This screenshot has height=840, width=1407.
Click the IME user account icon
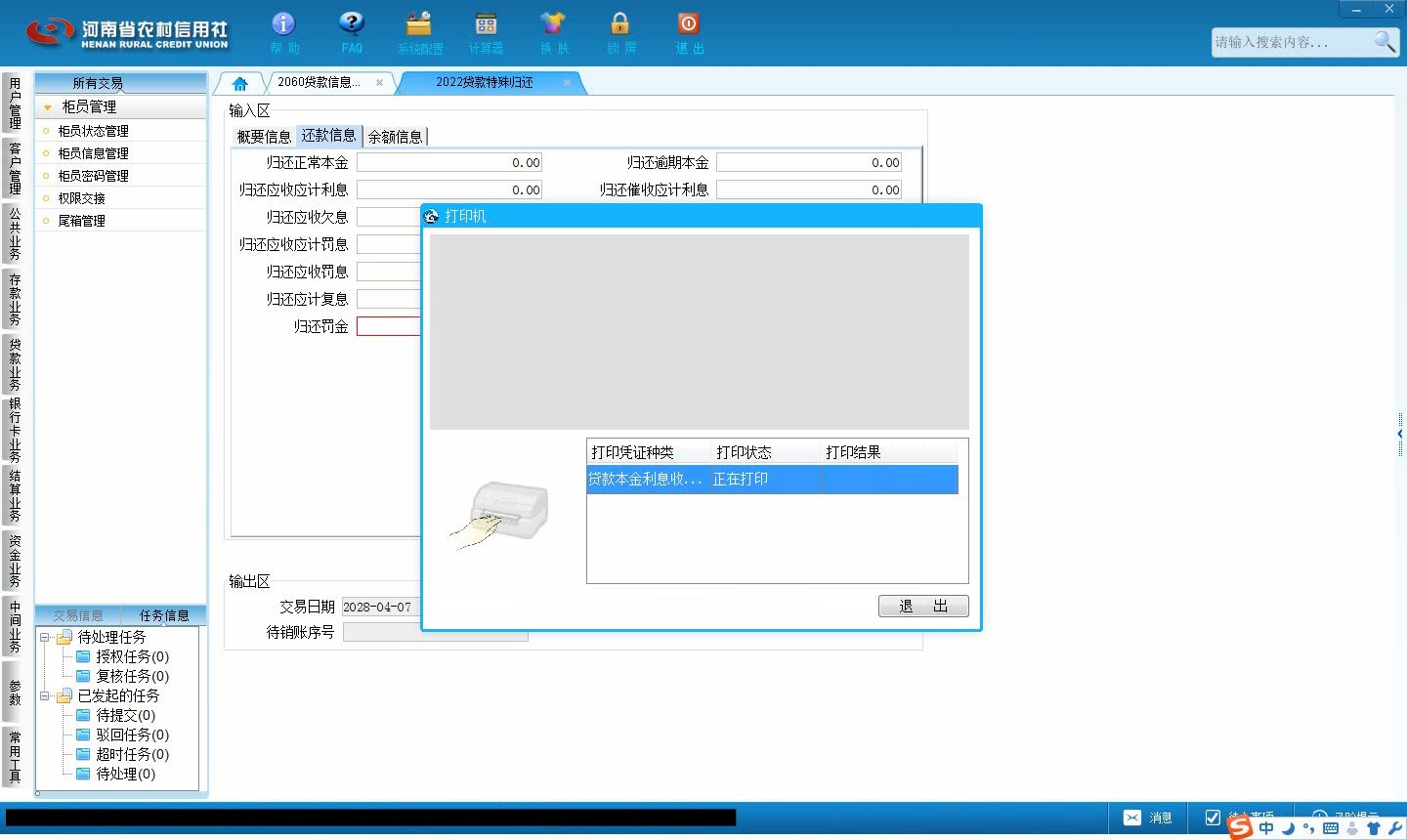(x=1352, y=828)
